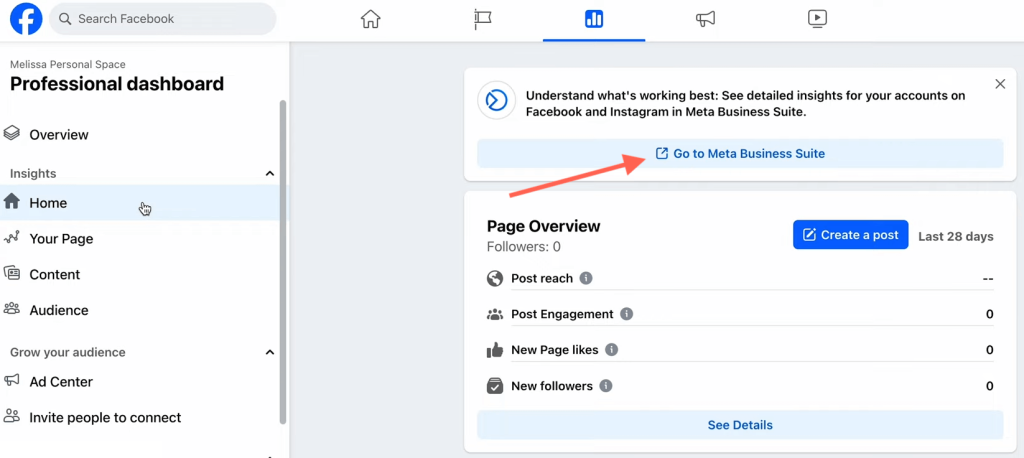Image resolution: width=1024 pixels, height=458 pixels.
Task: Click the sidebar vertical scrollbar
Action: pos(283,261)
